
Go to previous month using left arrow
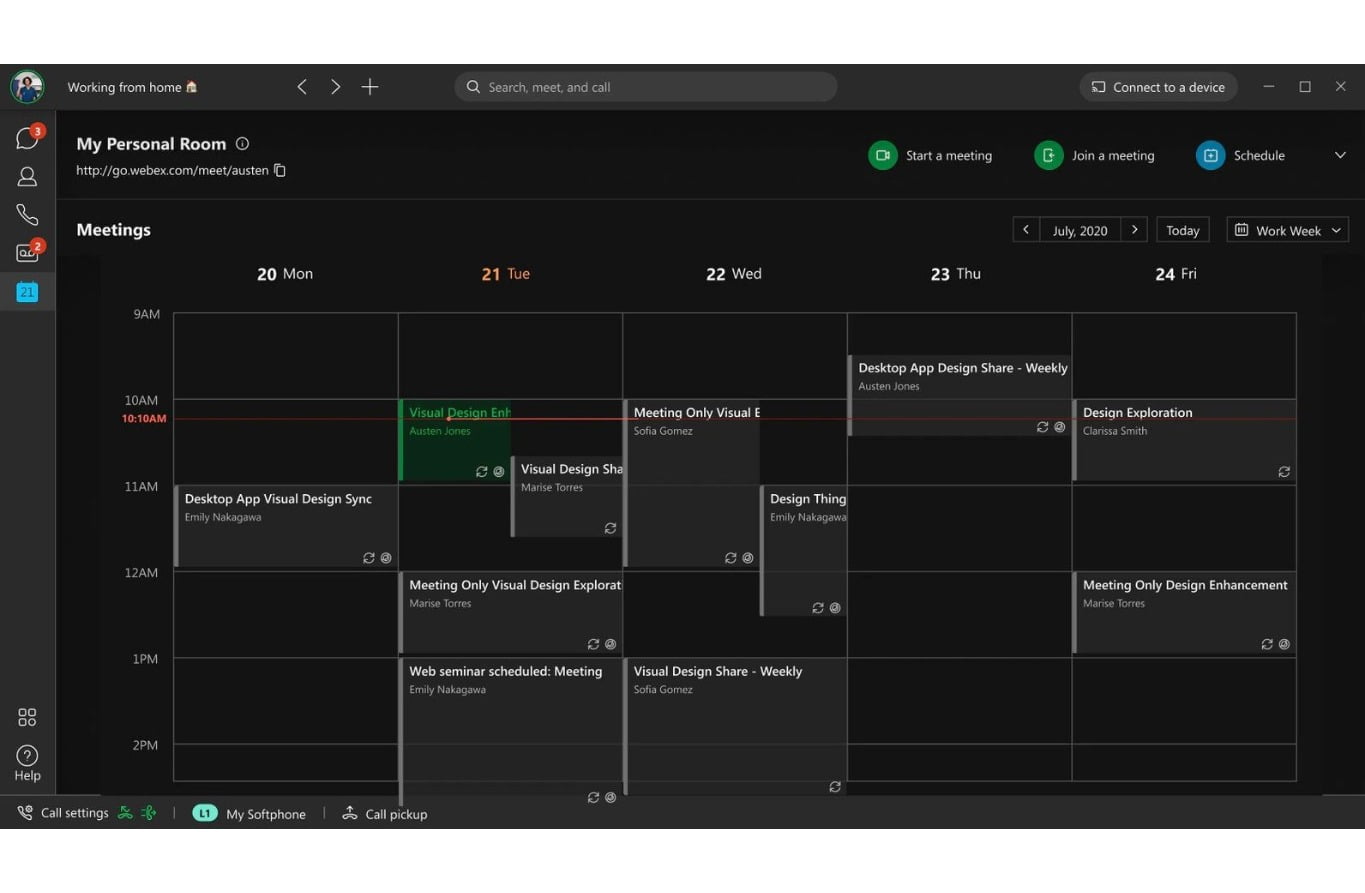pyautogui.click(x=1026, y=230)
